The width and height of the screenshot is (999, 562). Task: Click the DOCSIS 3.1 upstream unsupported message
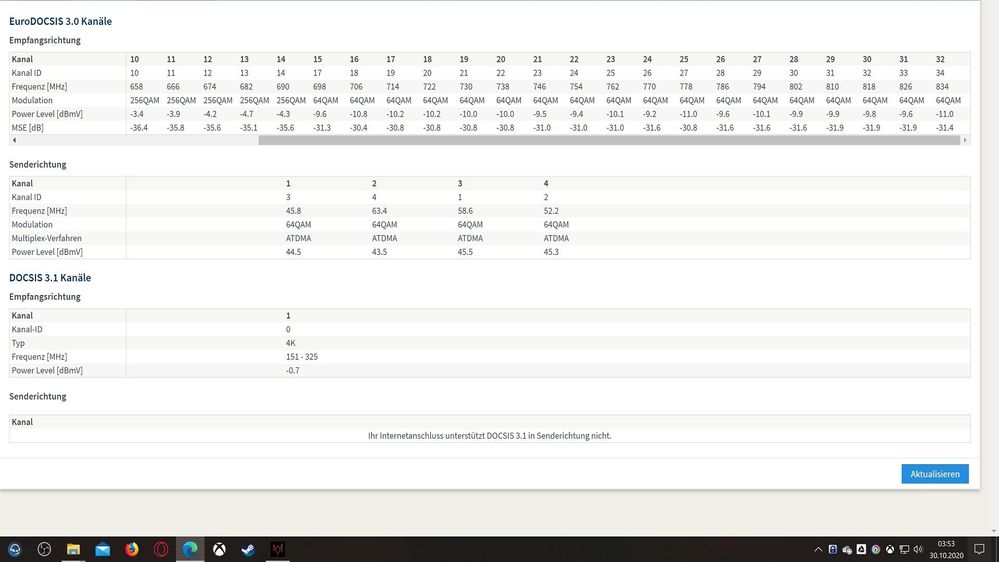(489, 436)
